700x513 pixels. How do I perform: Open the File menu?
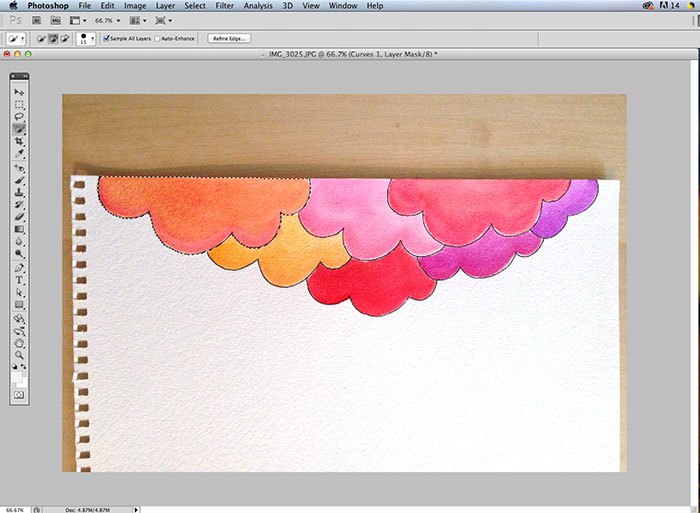coord(84,6)
